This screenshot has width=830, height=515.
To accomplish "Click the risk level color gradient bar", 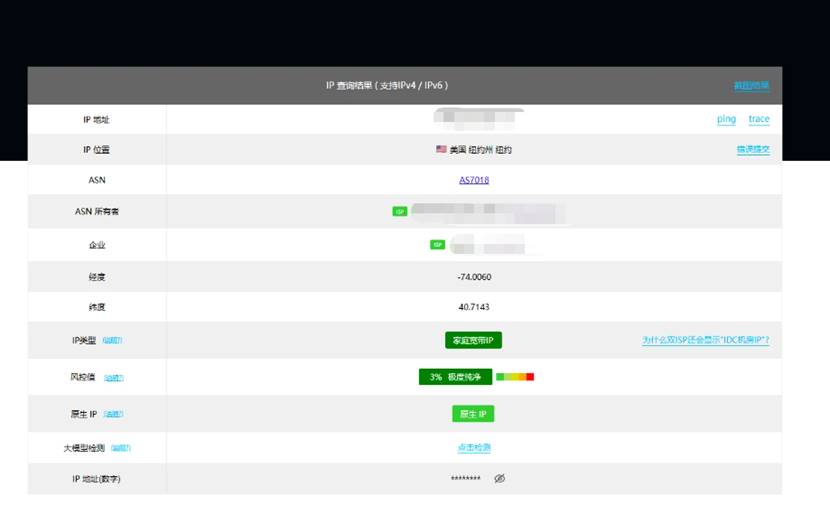I will (x=515, y=377).
